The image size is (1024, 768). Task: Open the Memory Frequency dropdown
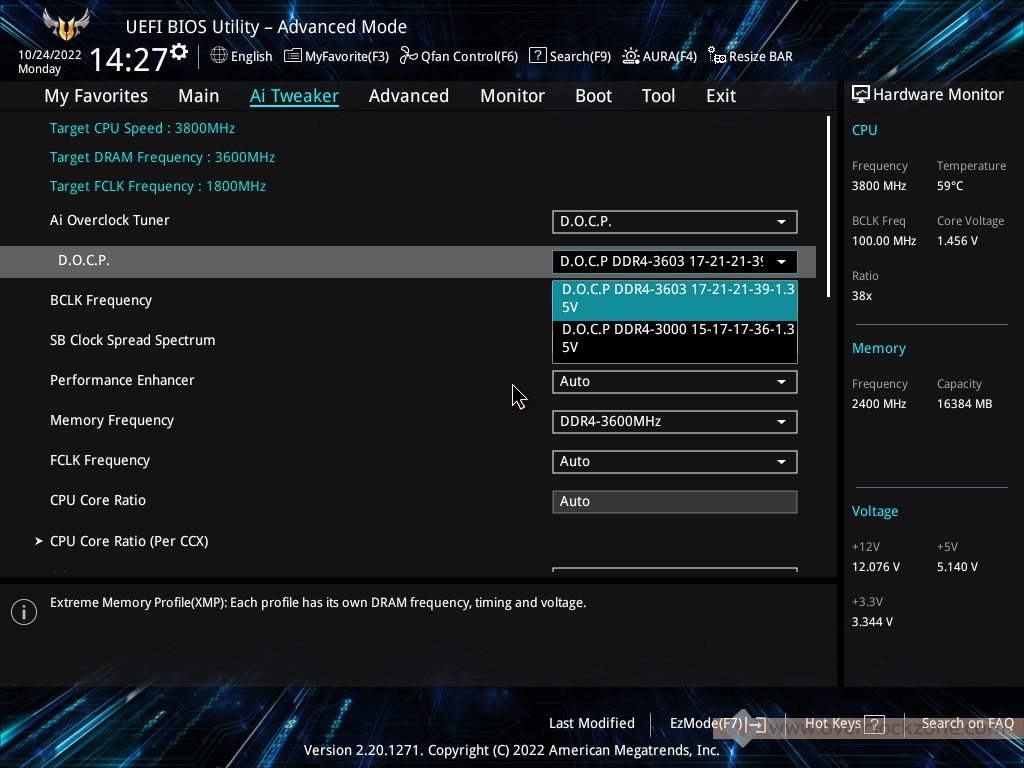674,421
